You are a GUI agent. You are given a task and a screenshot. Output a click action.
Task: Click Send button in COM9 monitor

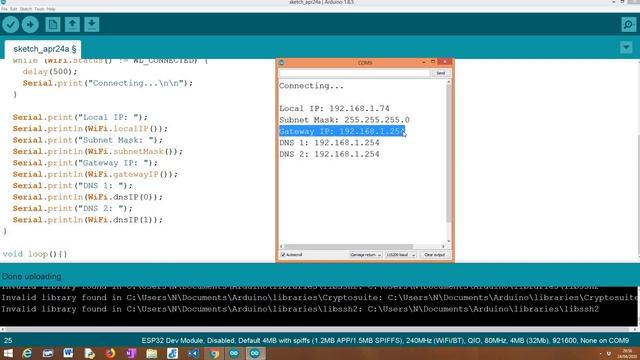[x=441, y=73]
